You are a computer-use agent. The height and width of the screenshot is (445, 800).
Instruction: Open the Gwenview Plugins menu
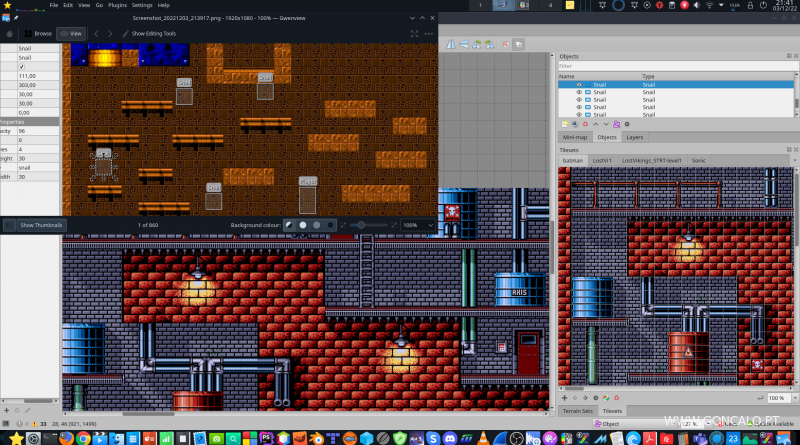pos(117,5)
